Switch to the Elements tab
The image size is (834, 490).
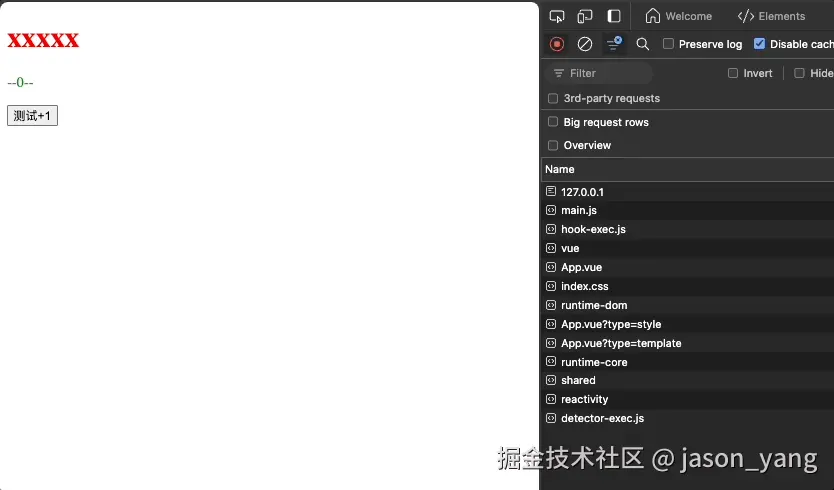[x=771, y=16]
